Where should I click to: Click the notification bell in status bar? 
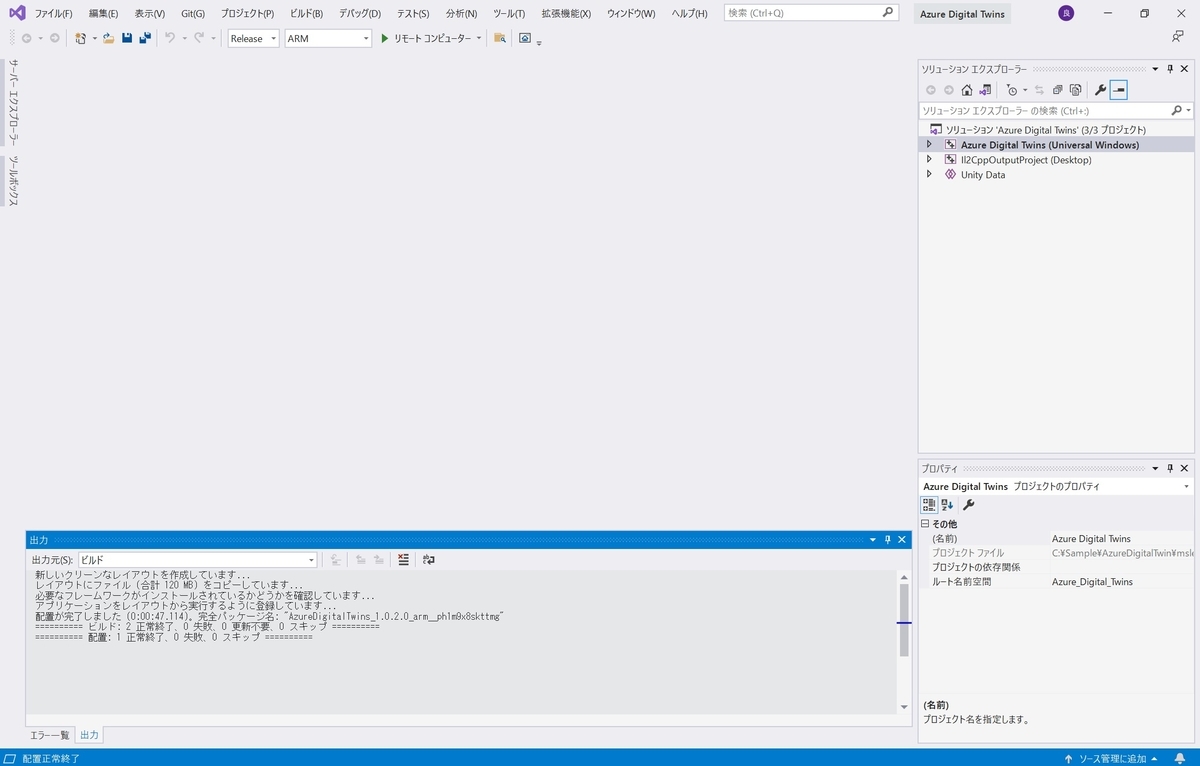(x=1181, y=758)
